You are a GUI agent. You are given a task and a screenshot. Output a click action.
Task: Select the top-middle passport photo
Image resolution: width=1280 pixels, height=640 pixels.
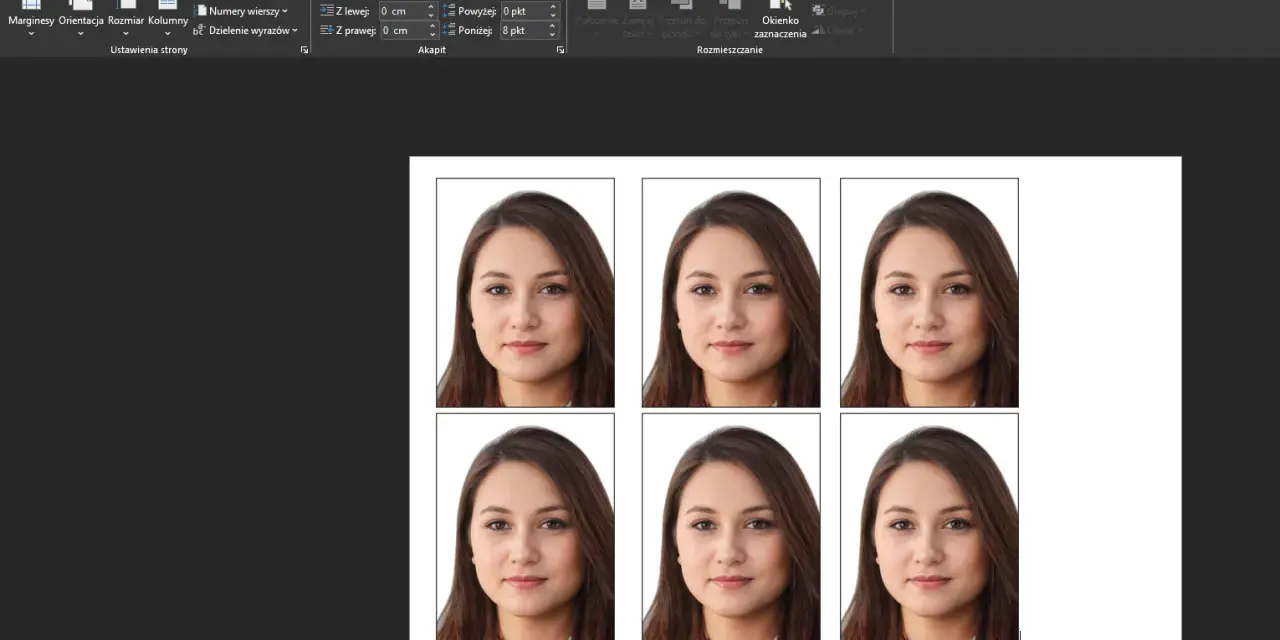[x=731, y=293]
